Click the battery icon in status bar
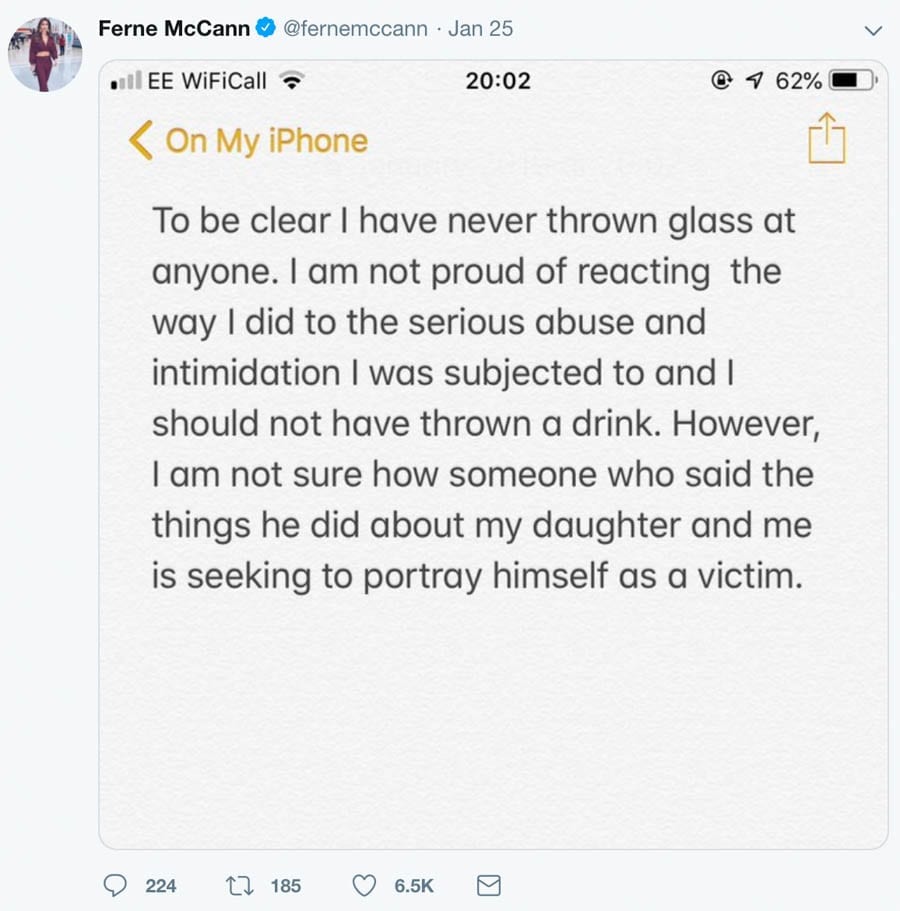 coord(851,81)
